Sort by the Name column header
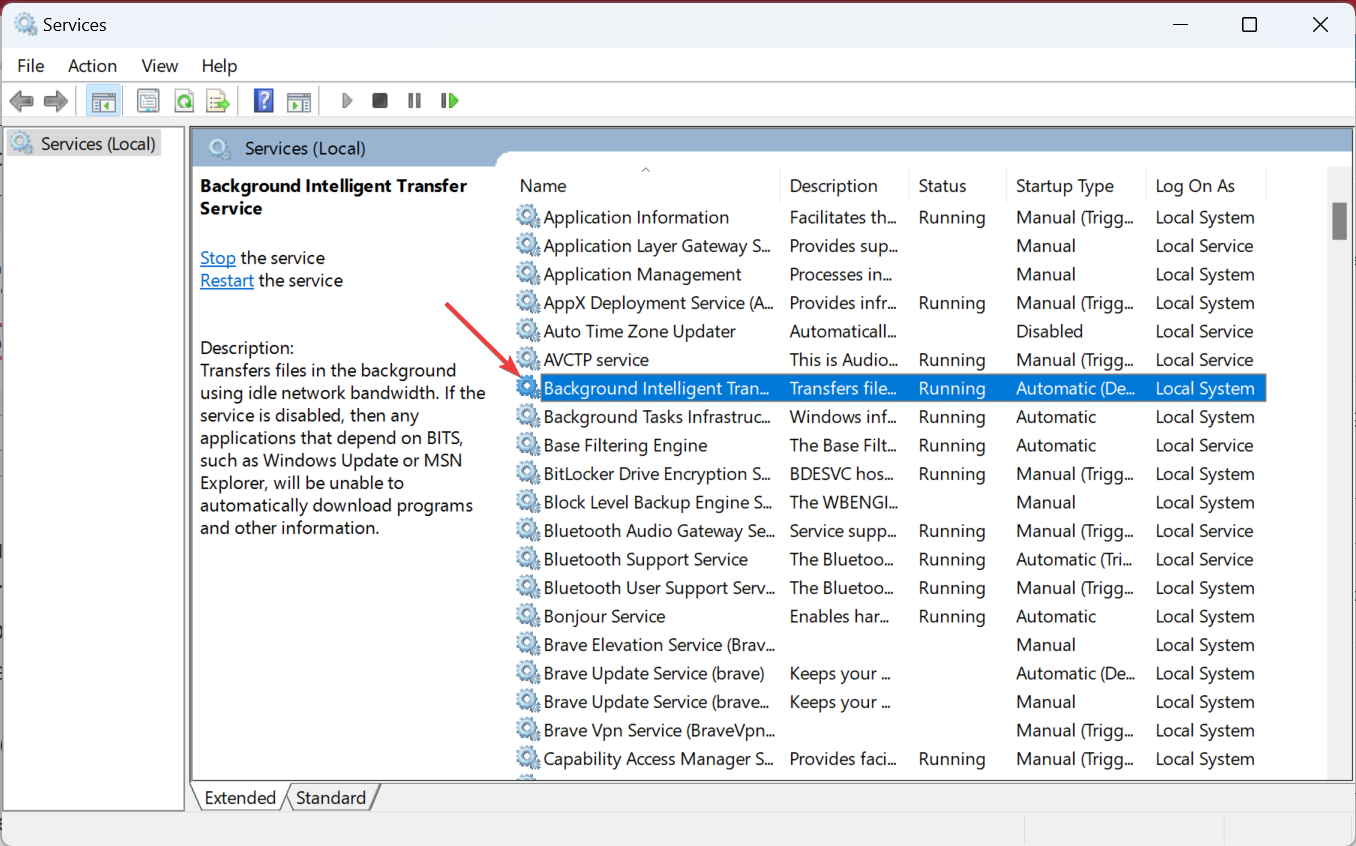Image resolution: width=1356 pixels, height=846 pixels. click(x=647, y=186)
